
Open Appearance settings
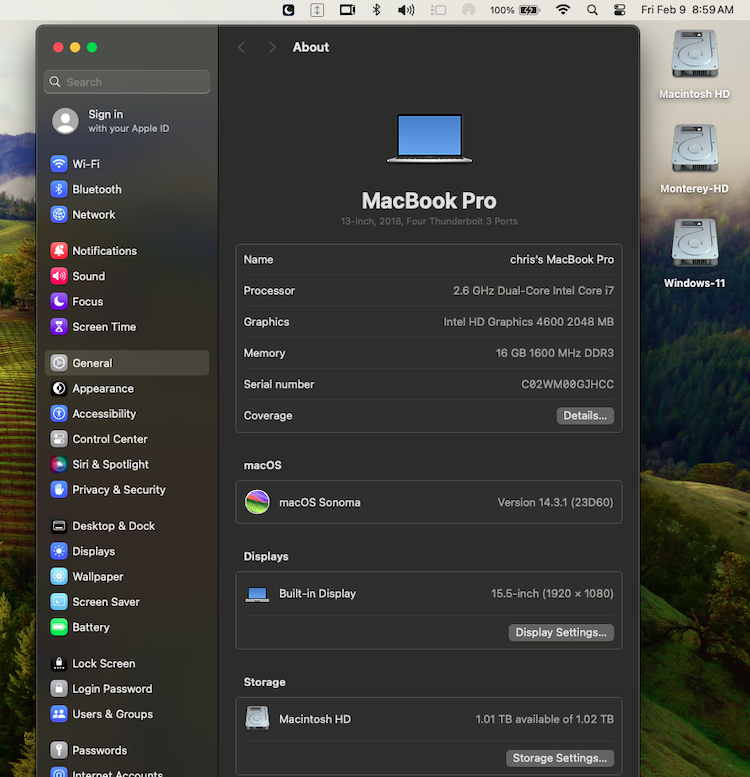(127, 388)
